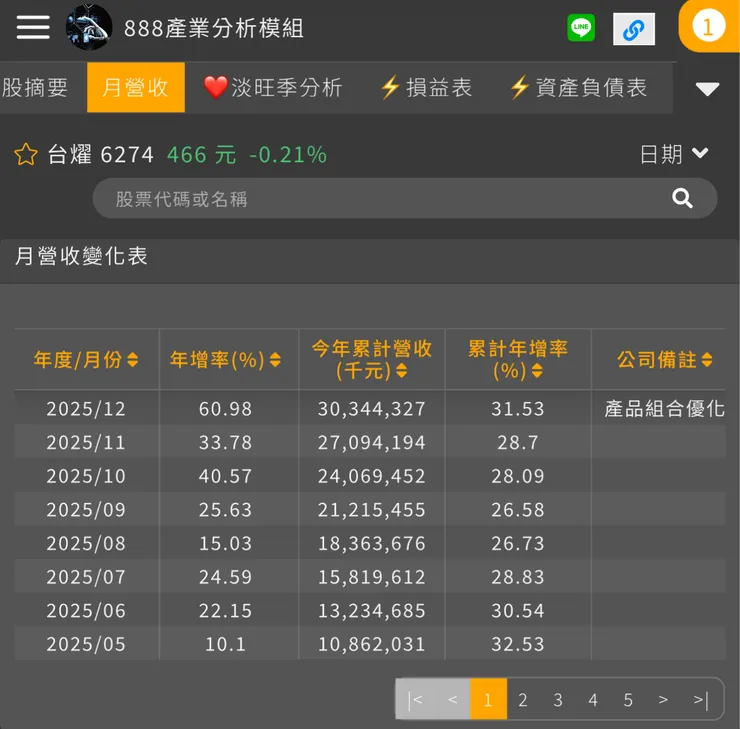
Task: Select page 1 in pagination
Action: (x=488, y=699)
